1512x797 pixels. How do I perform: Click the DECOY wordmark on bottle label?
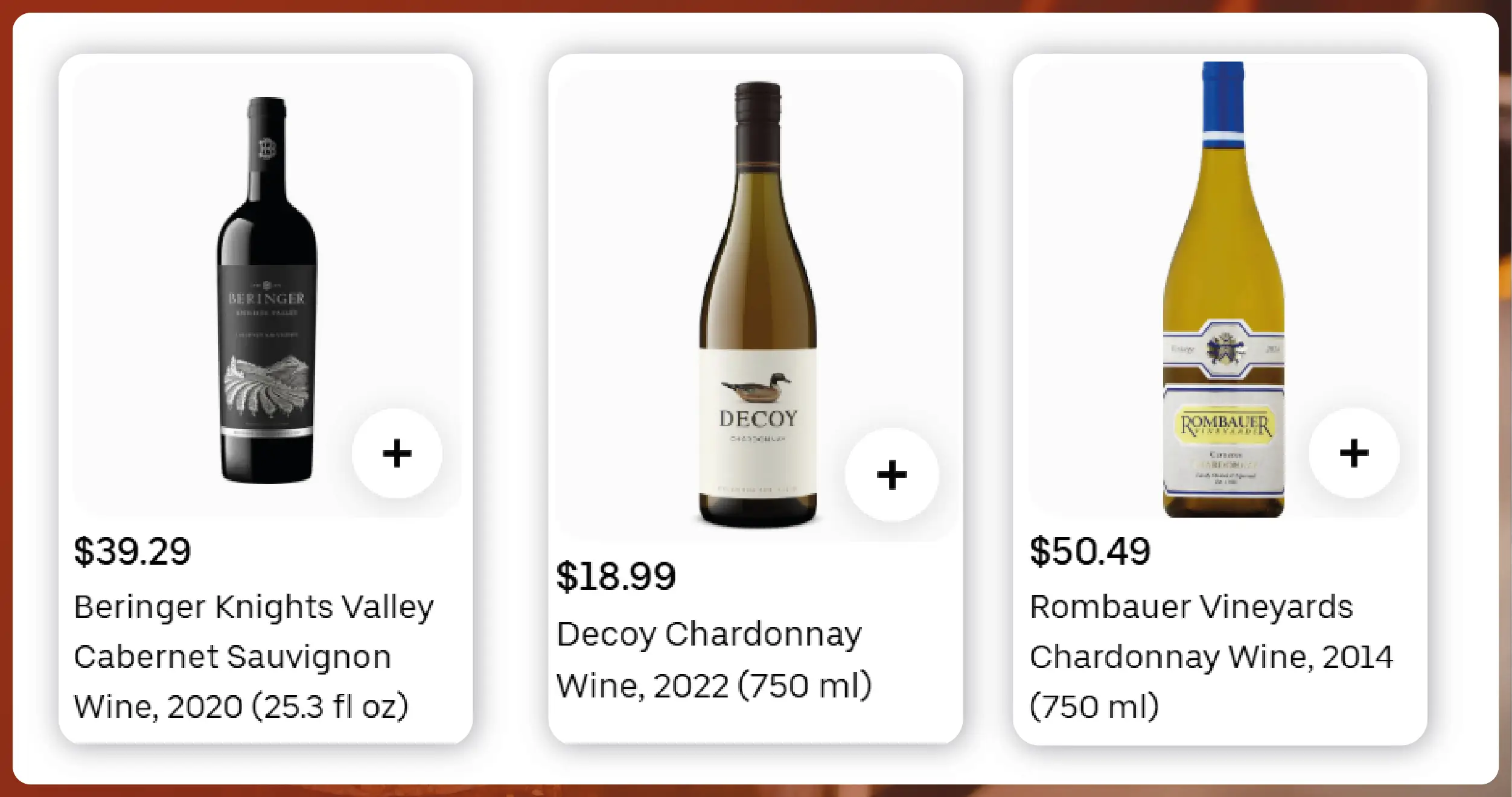point(758,419)
